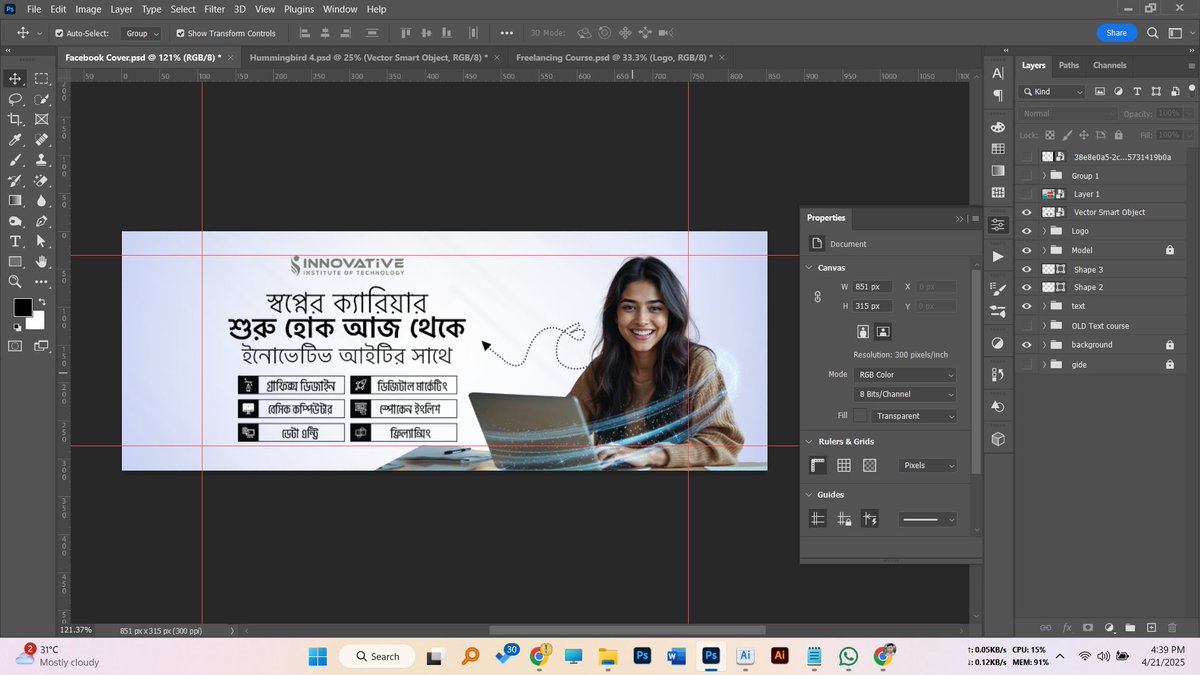Show the OLD Text course group
The height and width of the screenshot is (675, 1200).
point(1027,326)
